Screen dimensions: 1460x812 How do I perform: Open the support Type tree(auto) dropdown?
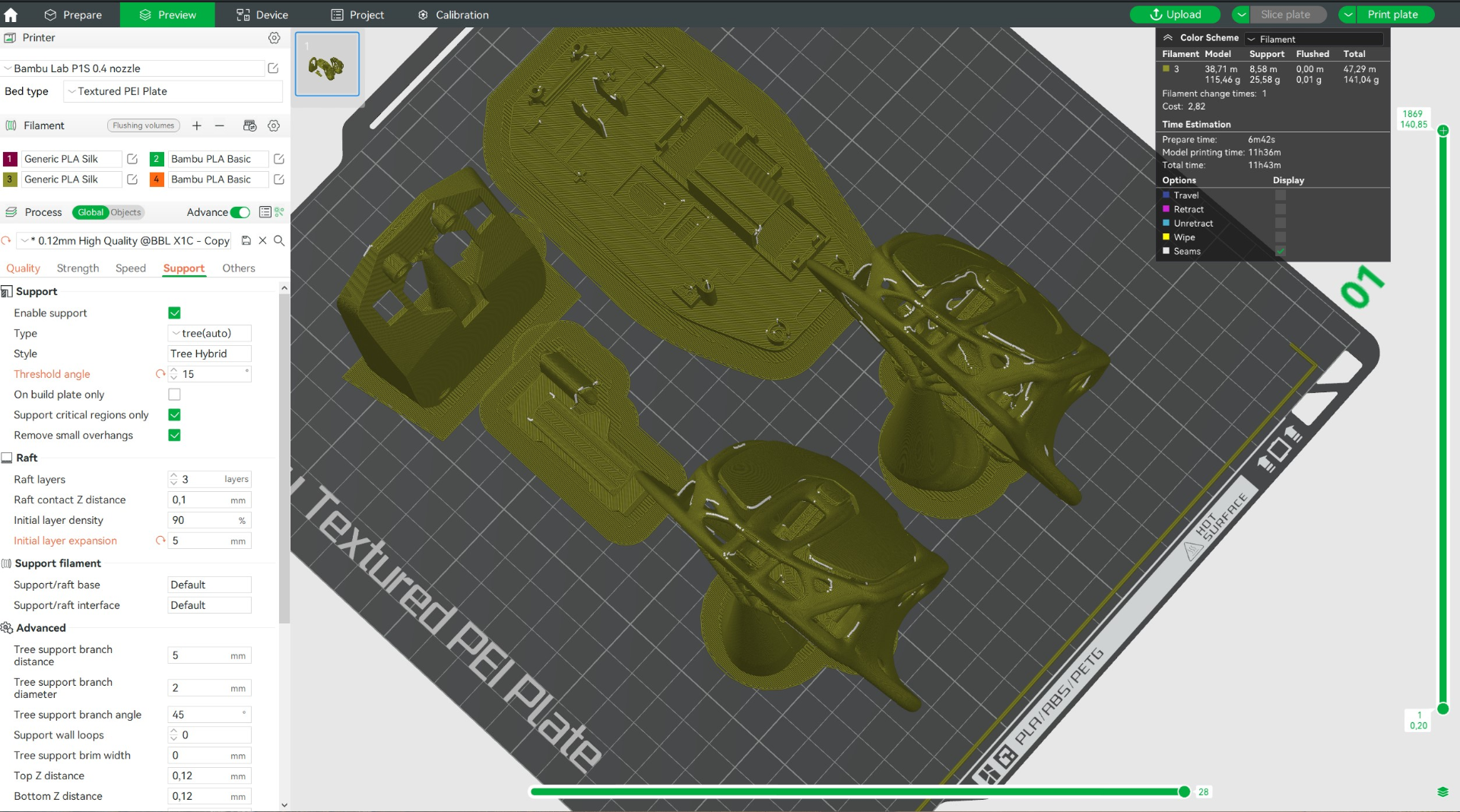tap(209, 333)
